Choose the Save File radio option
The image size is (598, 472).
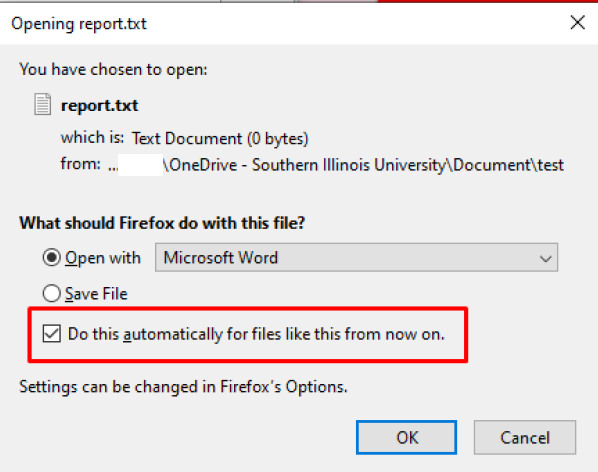tap(51, 294)
